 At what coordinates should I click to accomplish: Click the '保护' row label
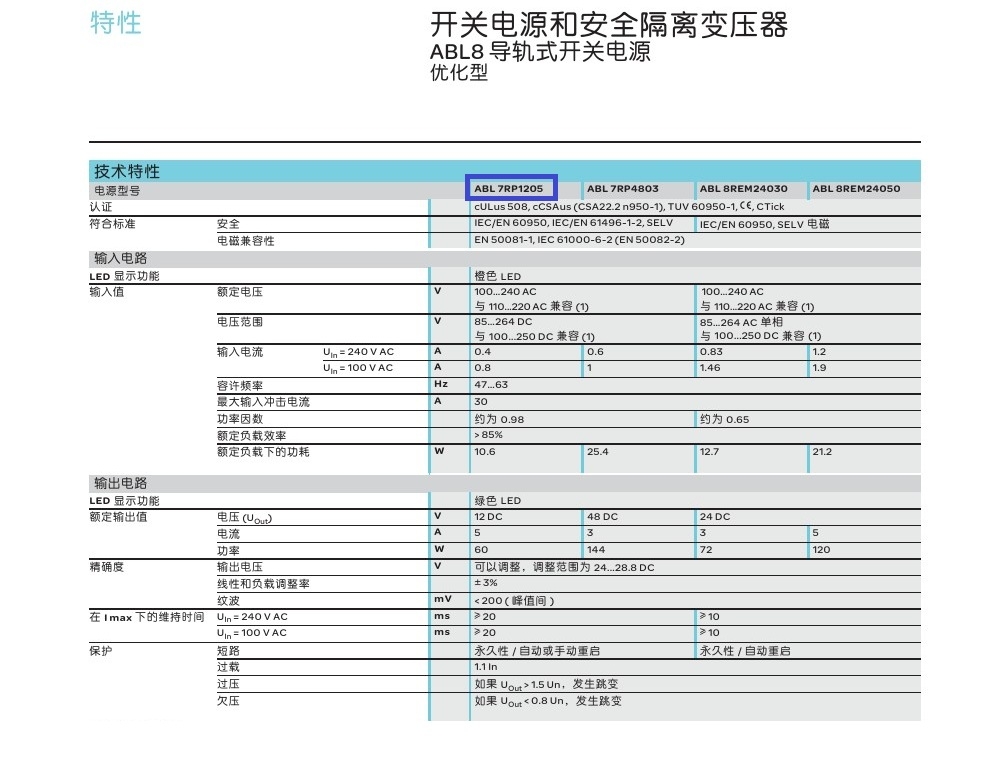101,651
